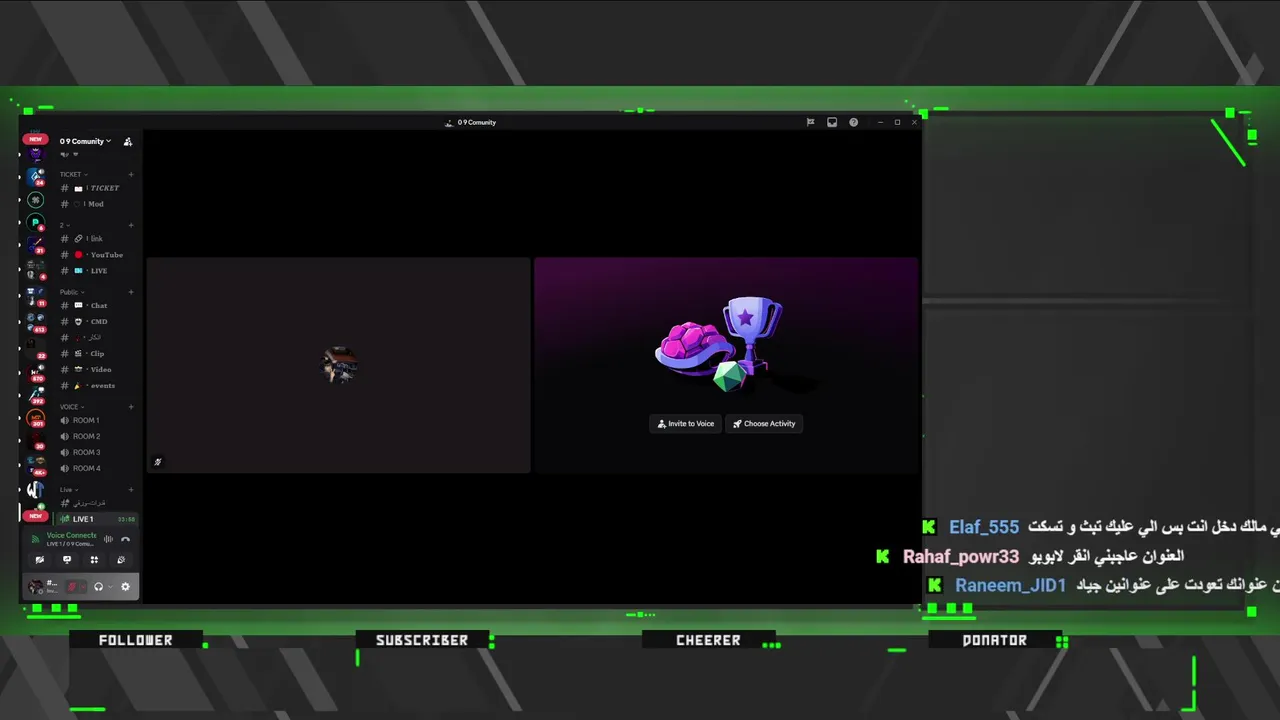1280x720 pixels.
Task: Select the LIVE 1 voice channel
Action: click(96, 519)
